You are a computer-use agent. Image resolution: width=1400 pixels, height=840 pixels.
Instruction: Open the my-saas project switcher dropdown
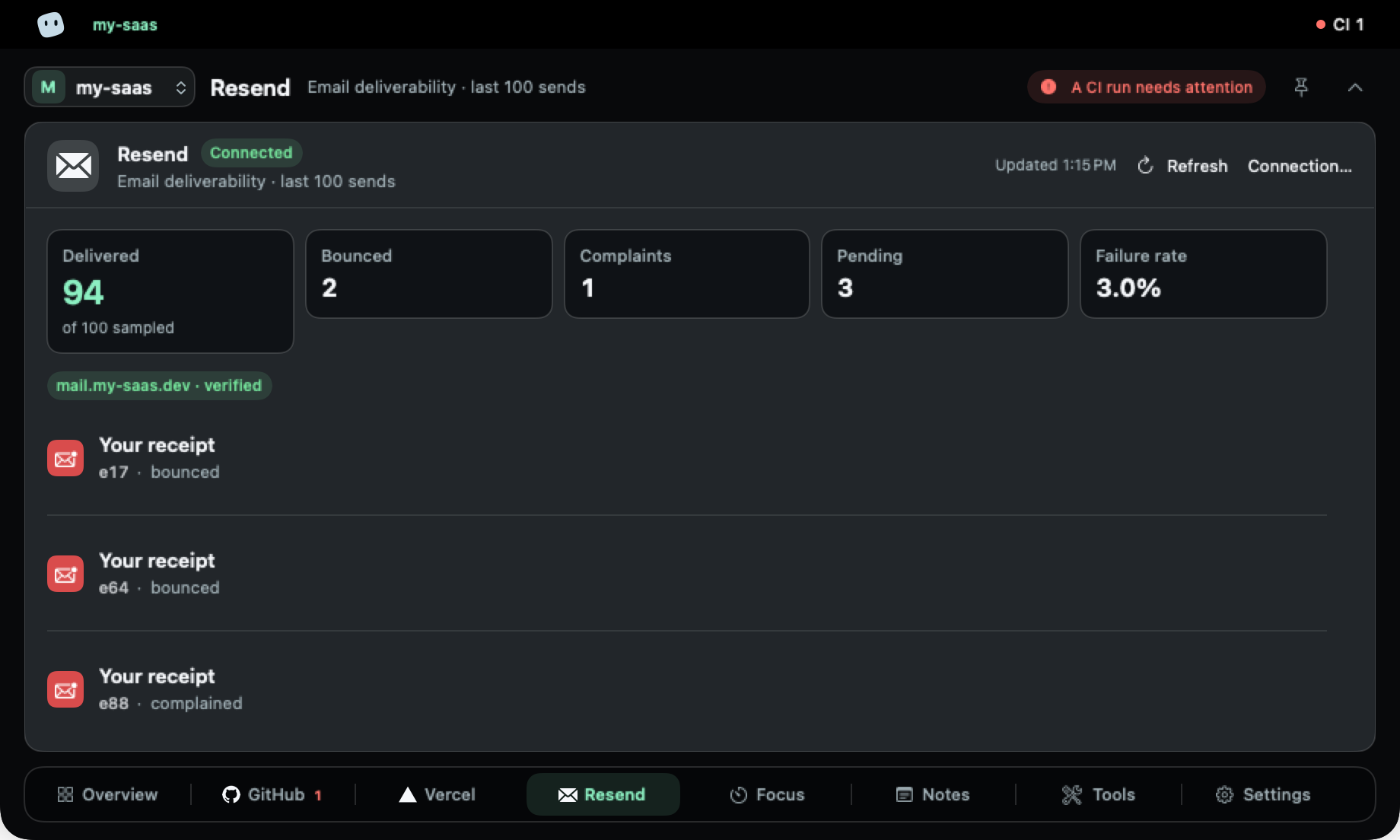(x=110, y=87)
